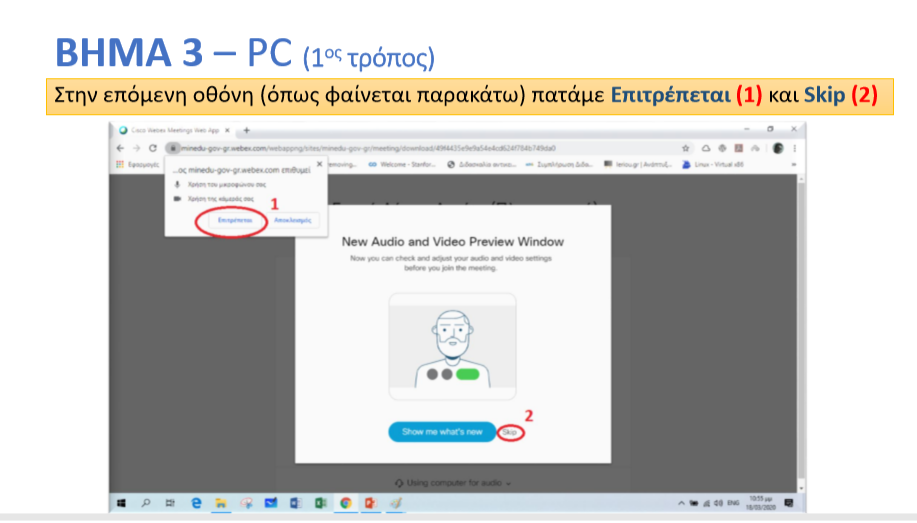The width and height of the screenshot is (917, 523).
Task: Close the microphone and camera permission popup
Action: tap(319, 164)
